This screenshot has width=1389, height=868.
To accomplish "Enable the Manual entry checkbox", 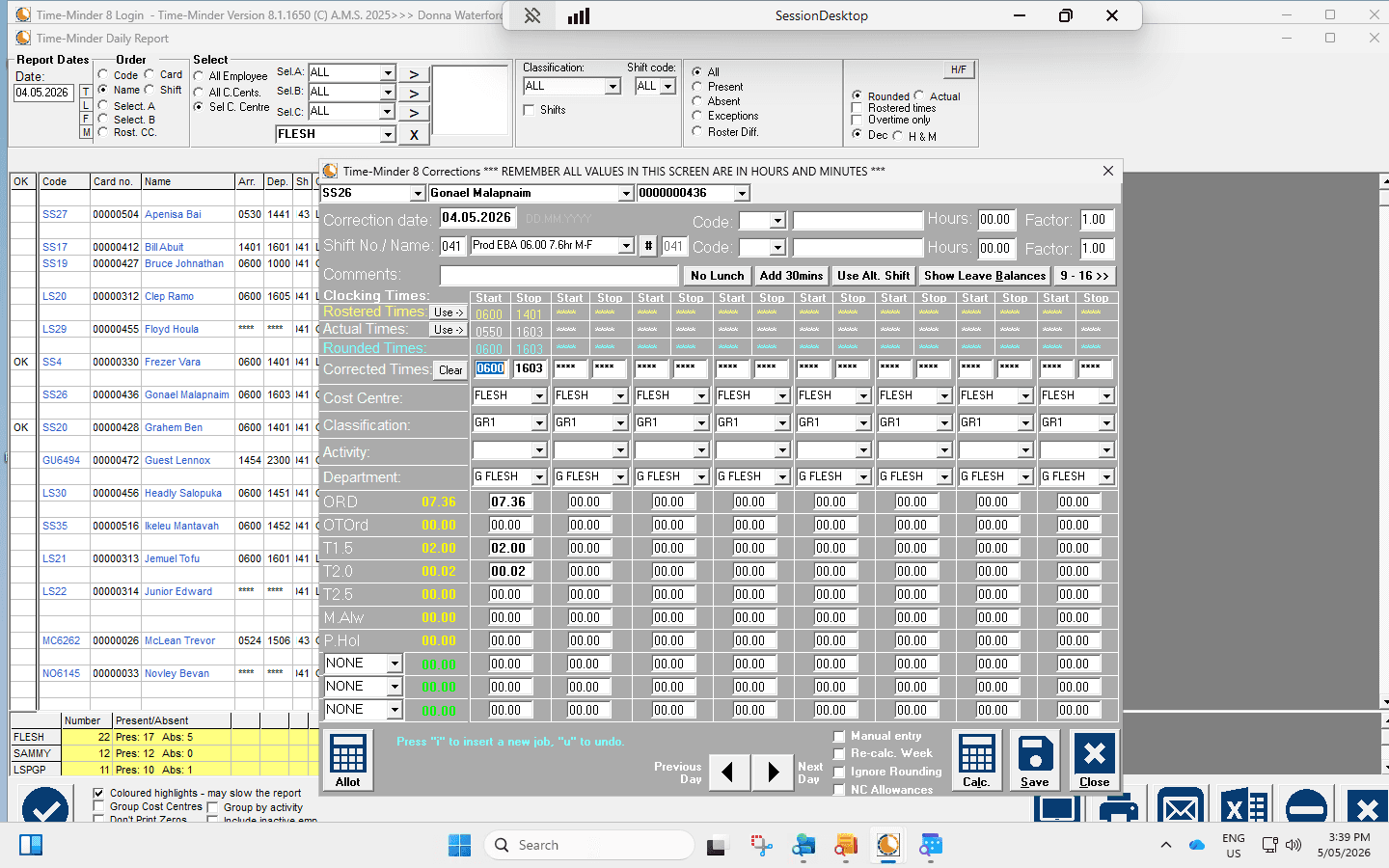I will [839, 736].
